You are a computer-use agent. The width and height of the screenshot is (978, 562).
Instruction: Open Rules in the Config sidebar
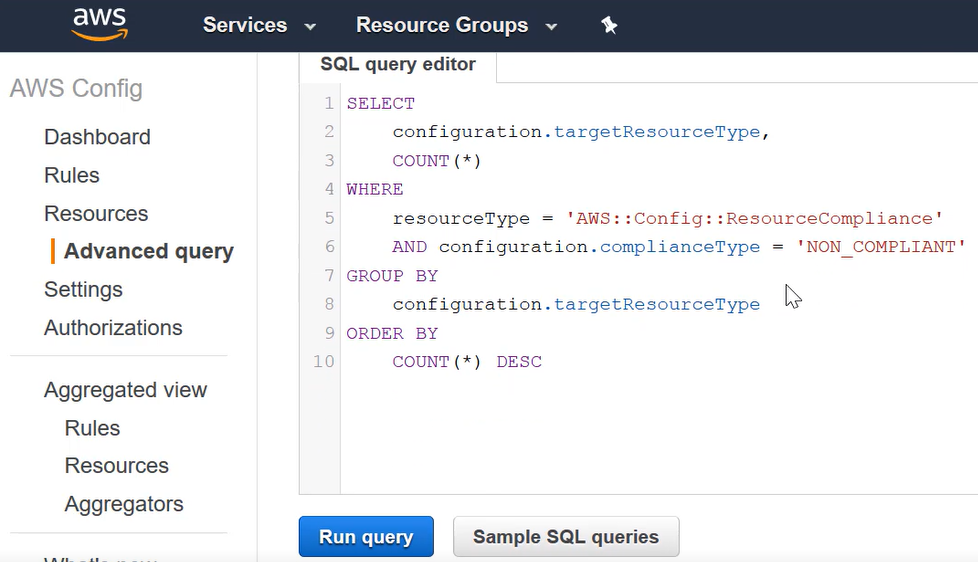[x=72, y=175]
